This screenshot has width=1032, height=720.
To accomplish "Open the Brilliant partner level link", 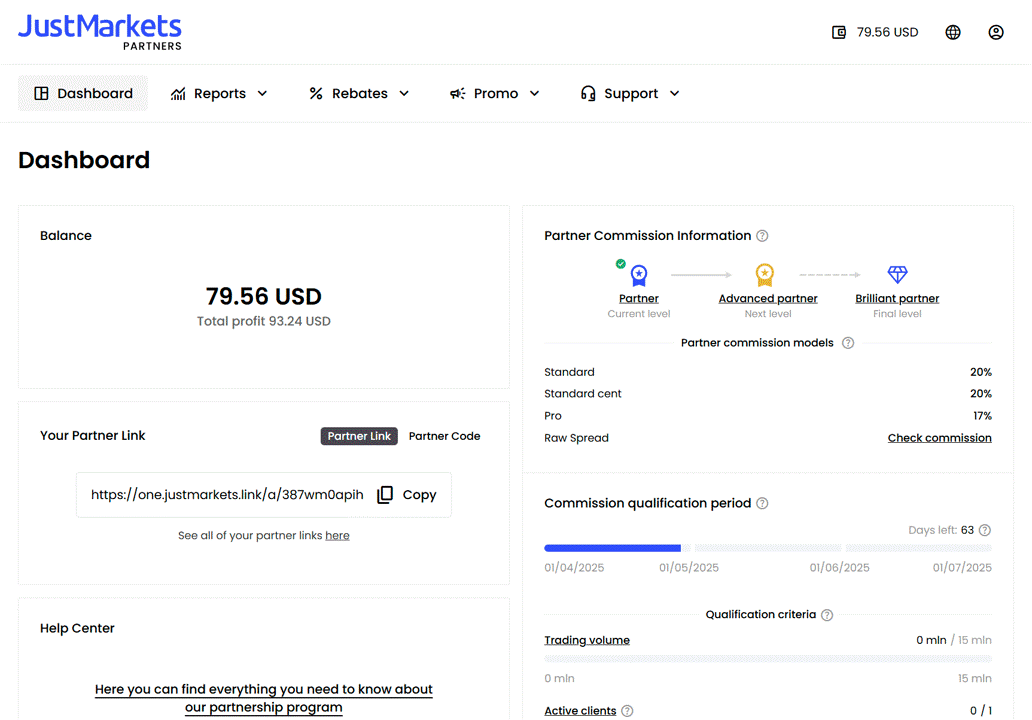I will 897,299.
